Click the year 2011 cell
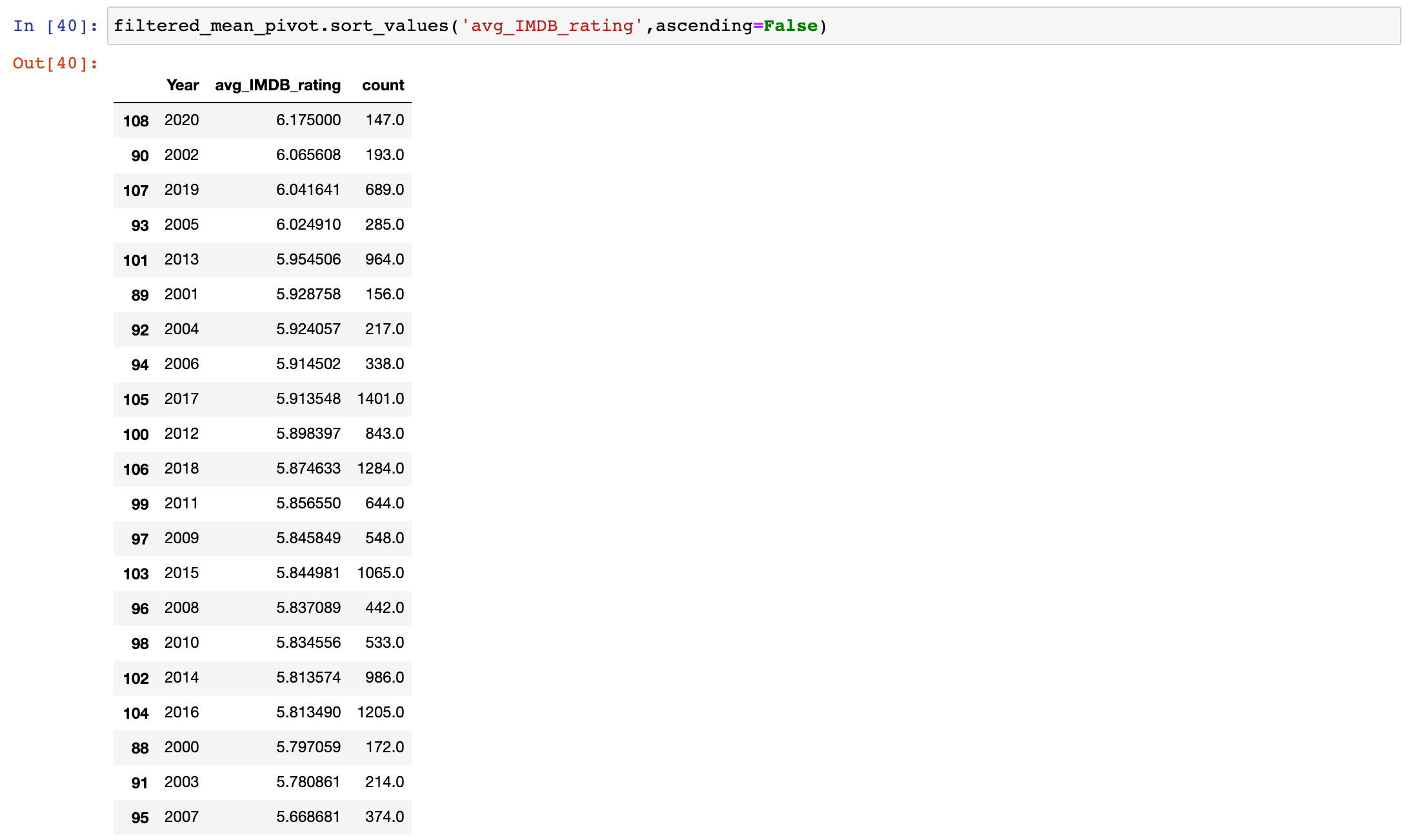 [x=181, y=503]
